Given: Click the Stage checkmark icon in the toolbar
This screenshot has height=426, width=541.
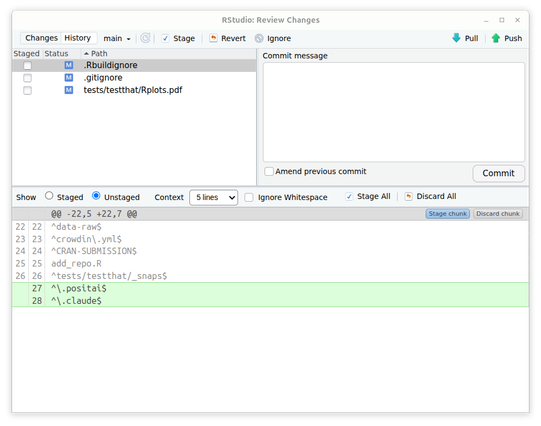Looking at the screenshot, I should [165, 38].
